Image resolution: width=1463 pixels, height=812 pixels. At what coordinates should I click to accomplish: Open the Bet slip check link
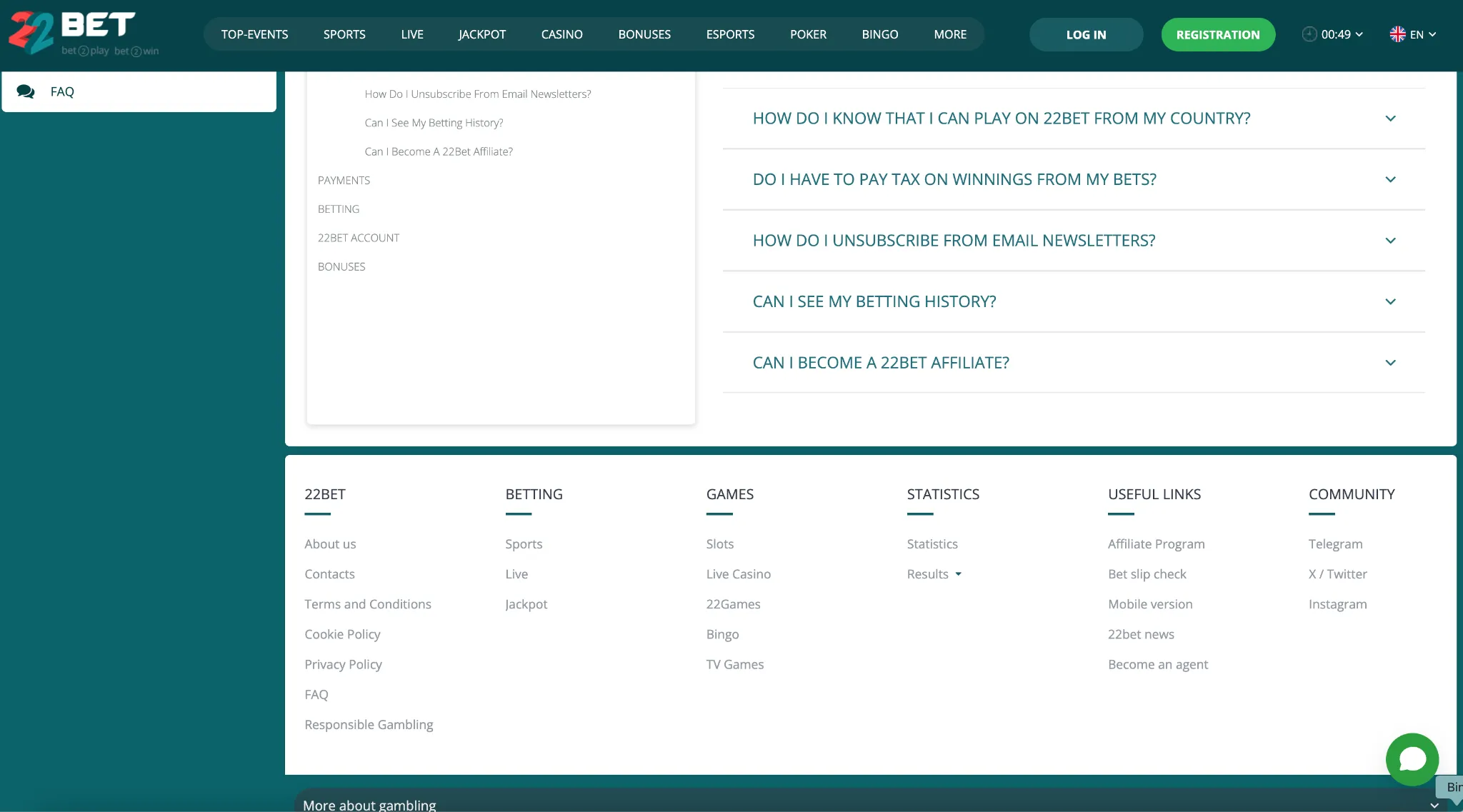[x=1147, y=574]
